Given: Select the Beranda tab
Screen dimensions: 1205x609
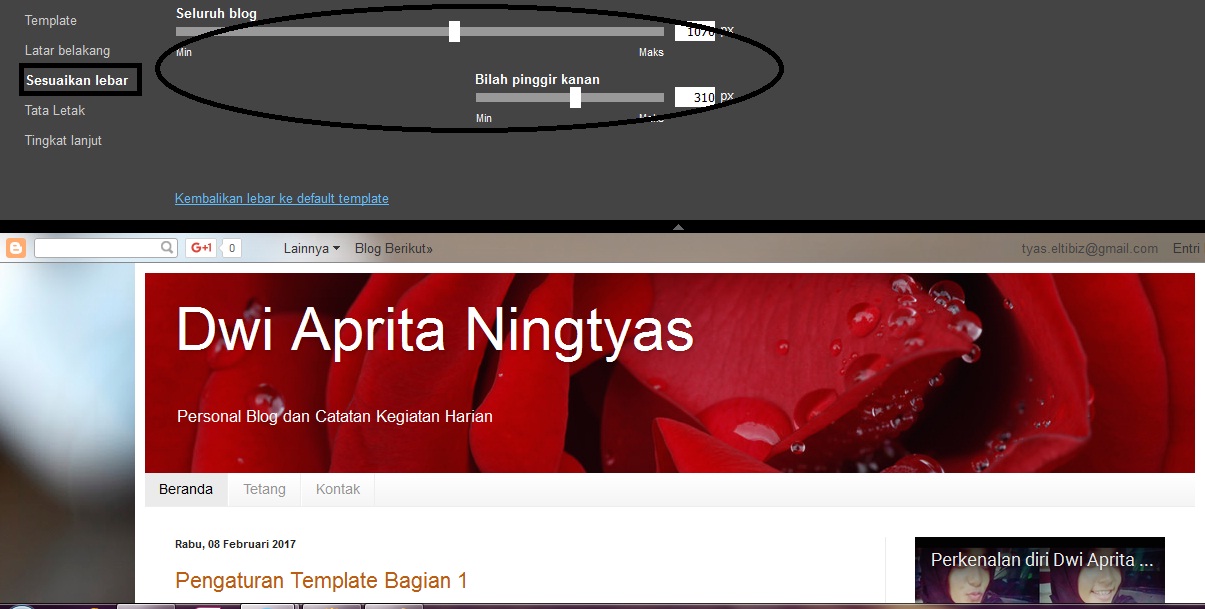Looking at the screenshot, I should [x=185, y=489].
